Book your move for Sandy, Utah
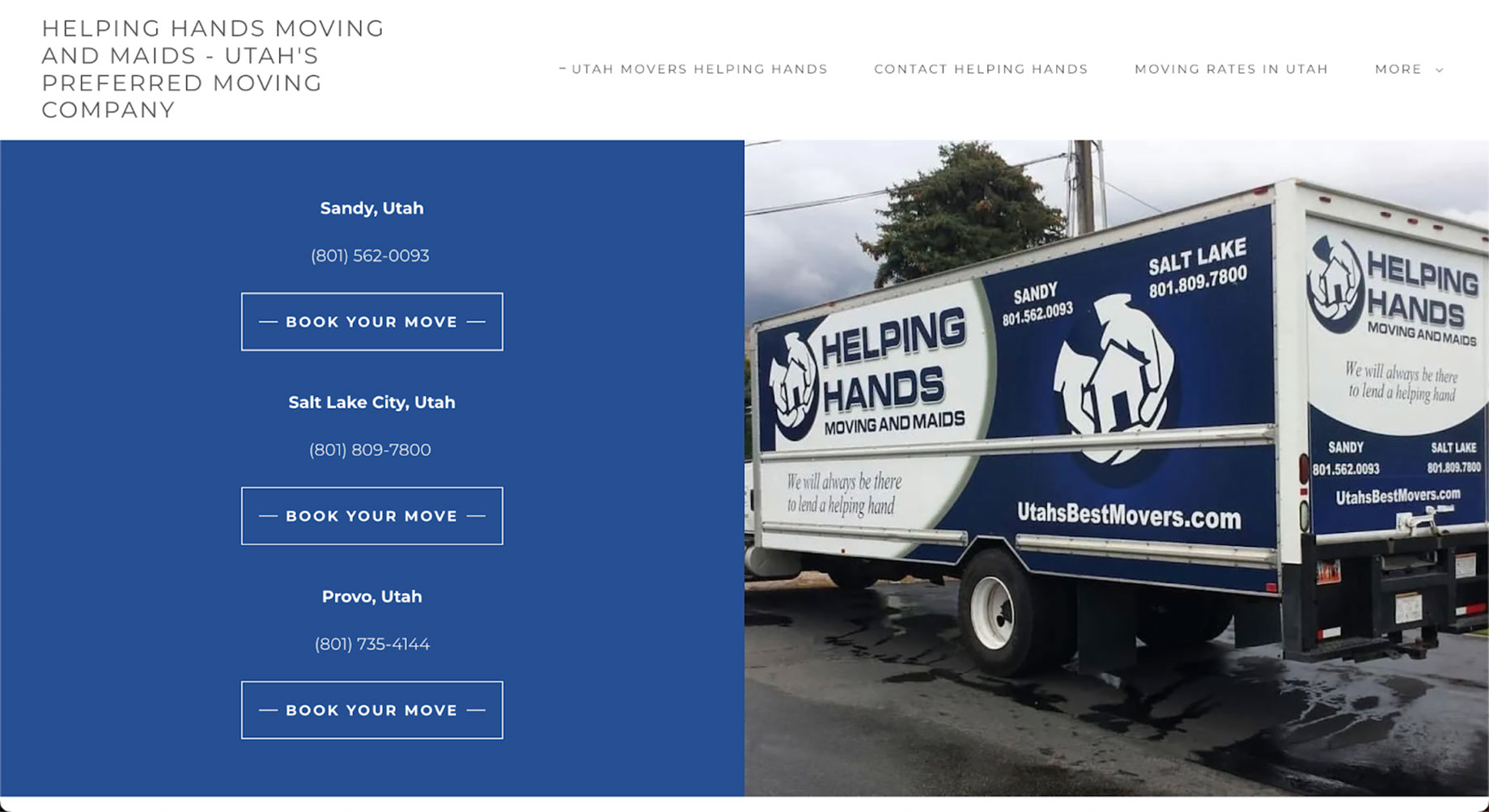The height and width of the screenshot is (812, 1489). pos(371,322)
